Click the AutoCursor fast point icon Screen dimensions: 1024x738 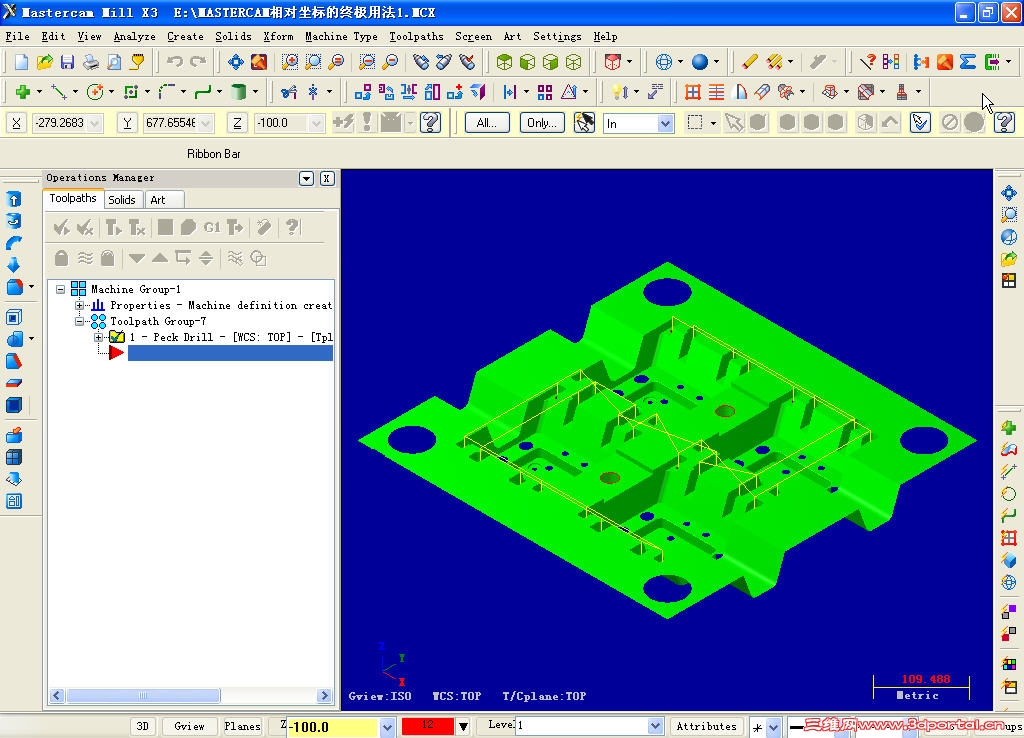(344, 122)
